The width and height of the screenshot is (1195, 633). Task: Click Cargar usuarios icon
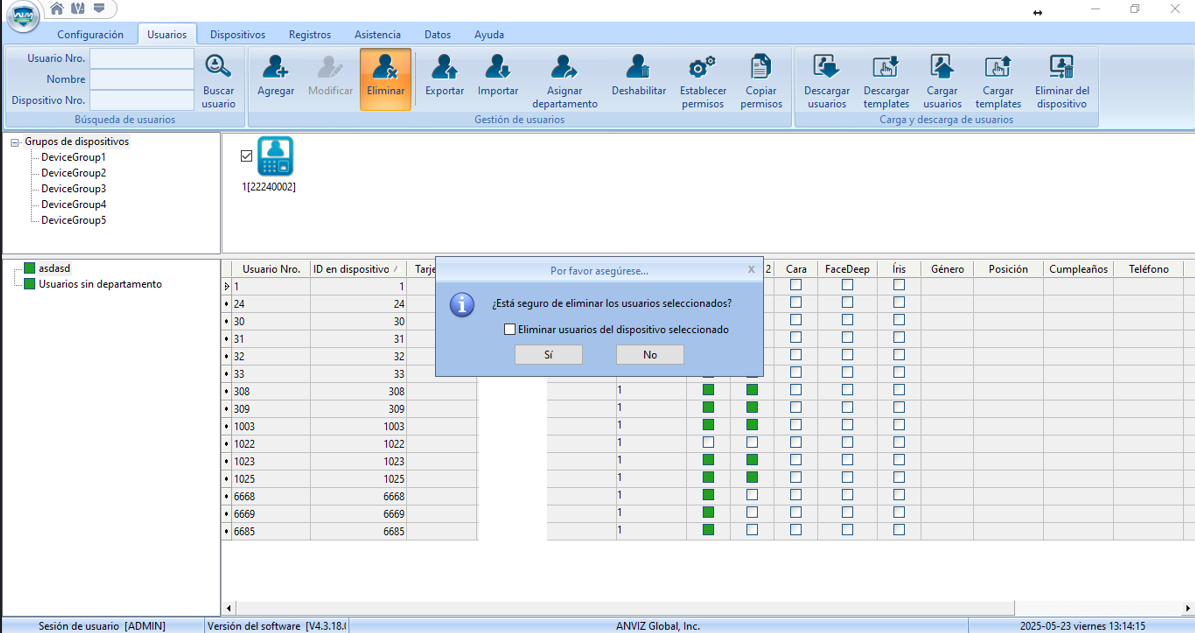click(x=942, y=67)
